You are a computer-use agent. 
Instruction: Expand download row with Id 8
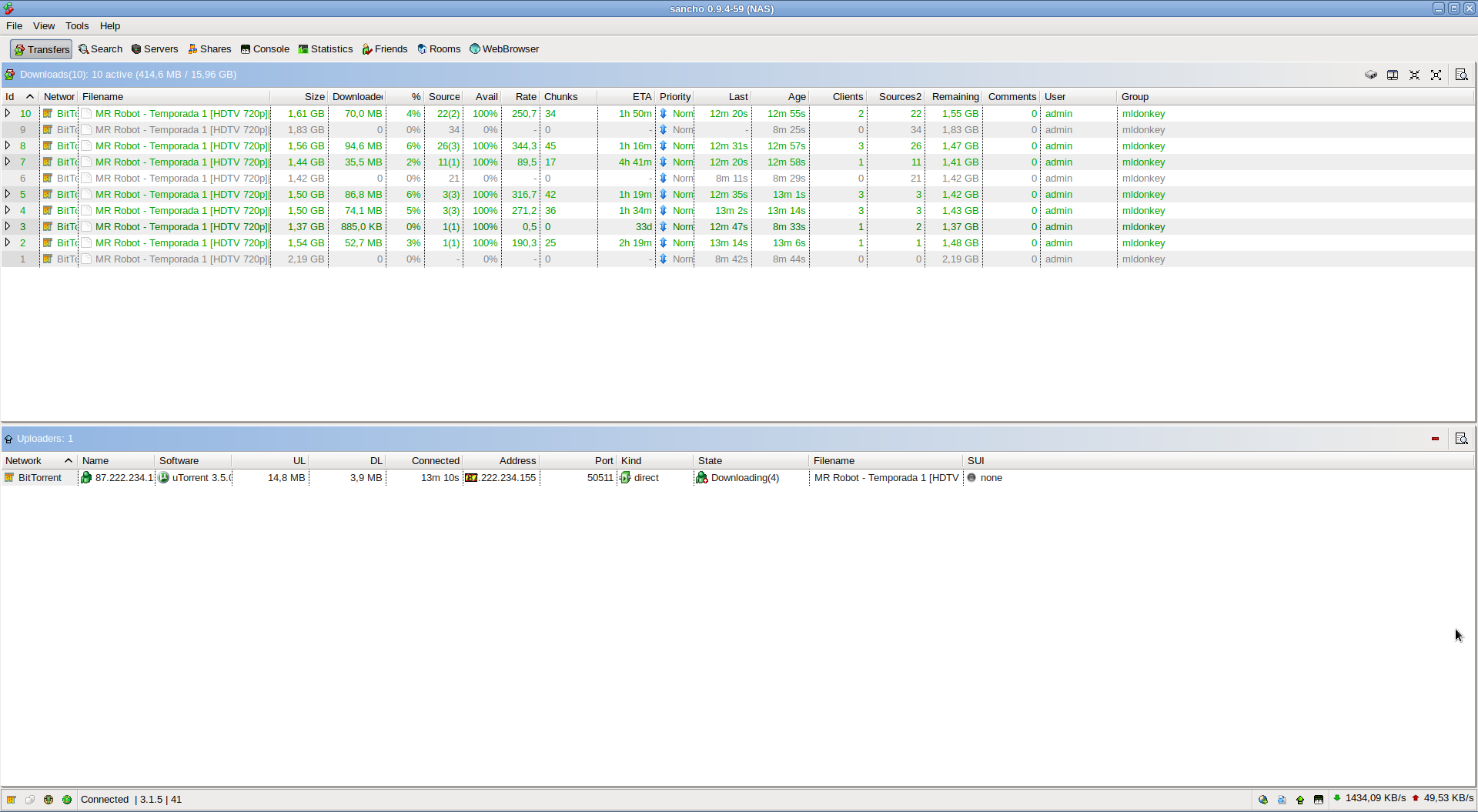click(x=8, y=145)
